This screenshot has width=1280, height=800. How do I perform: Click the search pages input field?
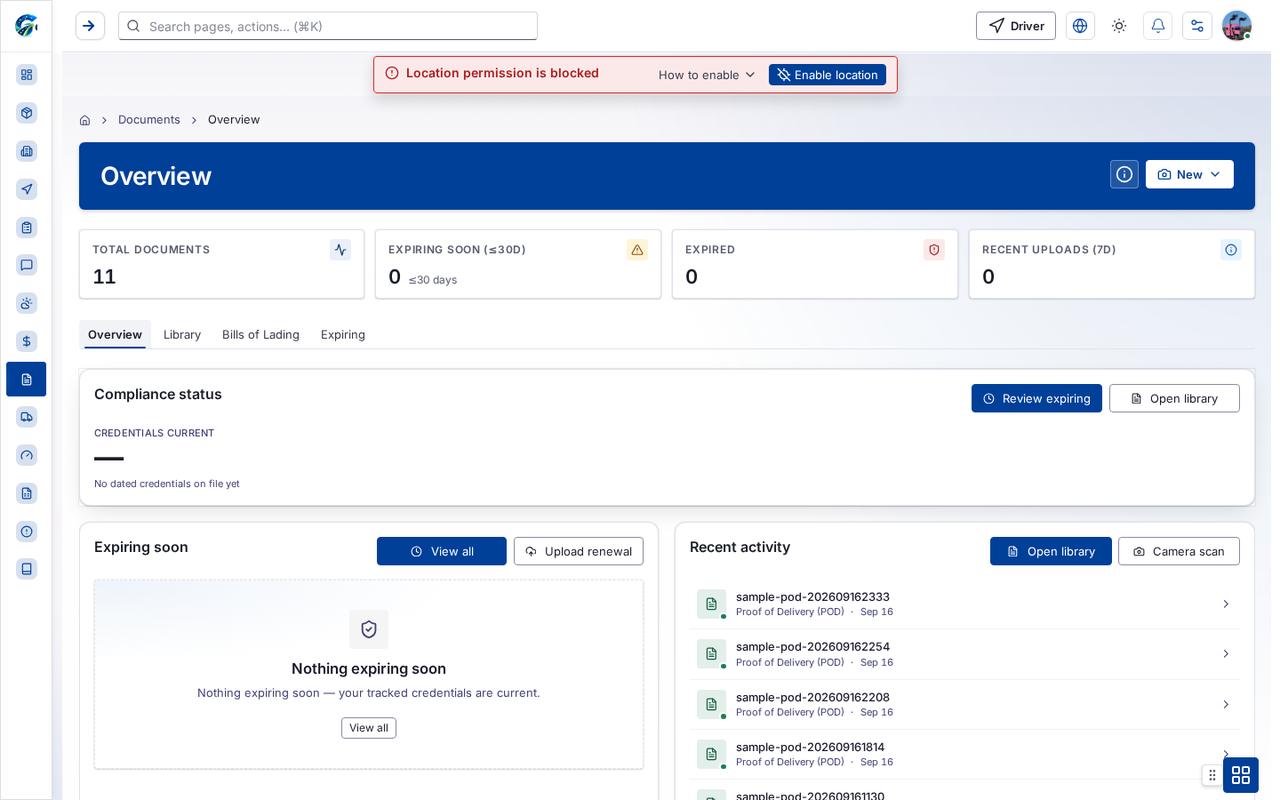coord(328,26)
